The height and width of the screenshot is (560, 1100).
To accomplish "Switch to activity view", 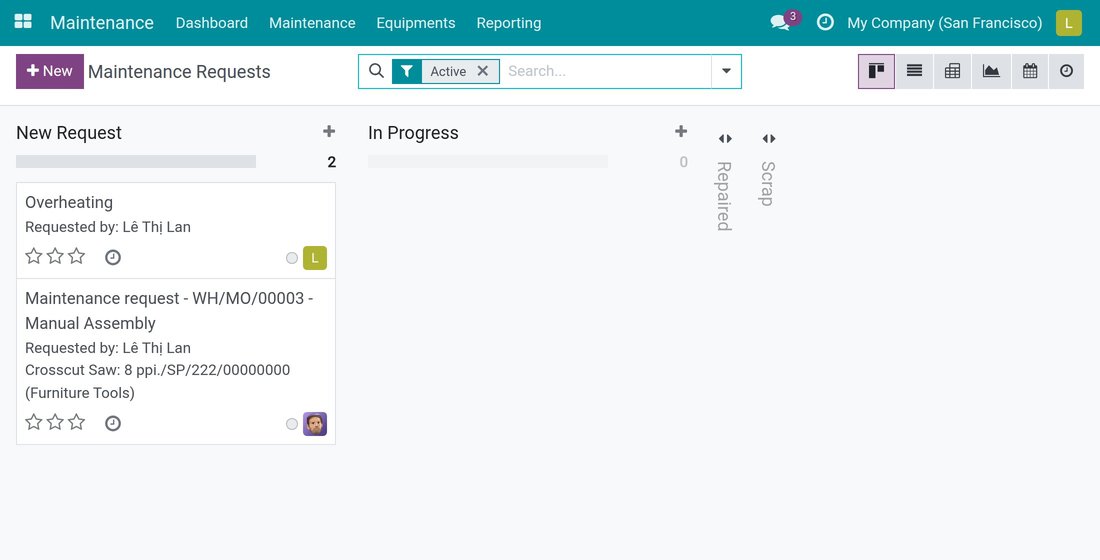I will [x=1066, y=71].
